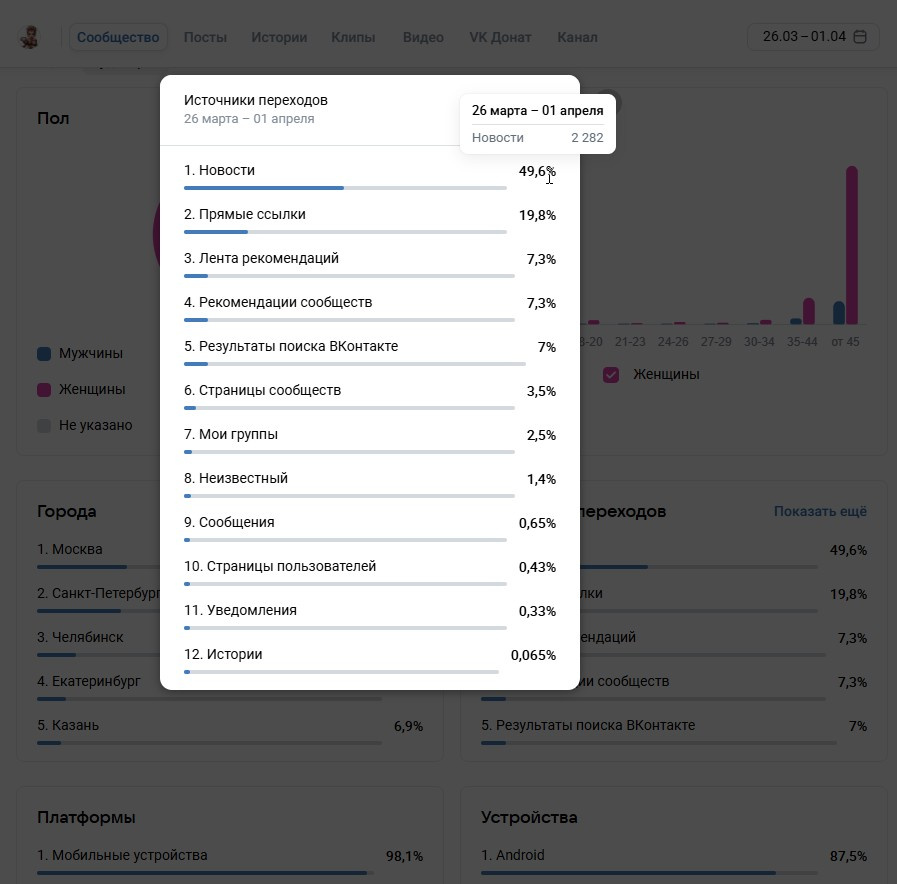The width and height of the screenshot is (897, 884).
Task: Uncheck the Женщины checkbox under age chart
Action: pyautogui.click(x=611, y=375)
